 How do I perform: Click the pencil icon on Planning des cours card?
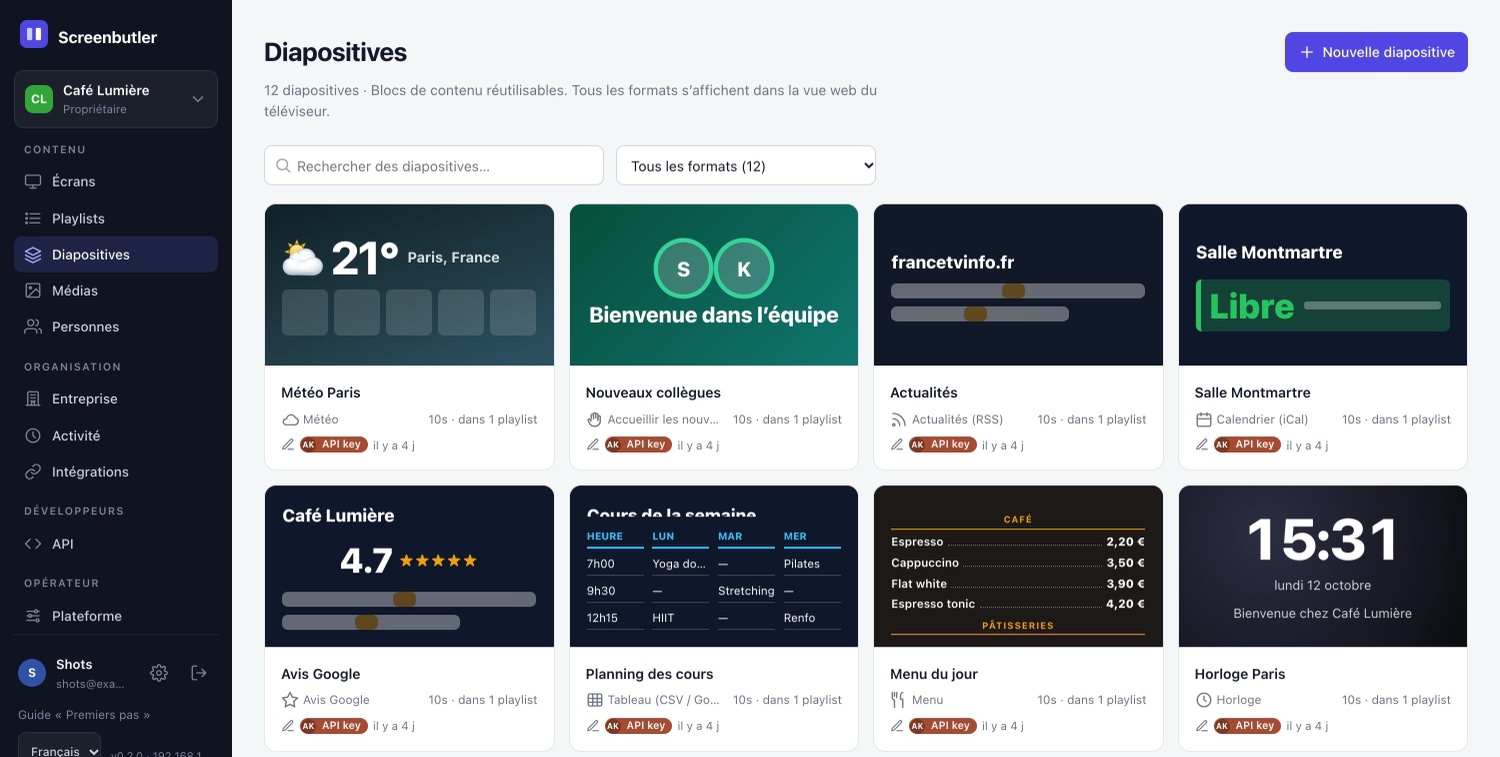tap(593, 726)
